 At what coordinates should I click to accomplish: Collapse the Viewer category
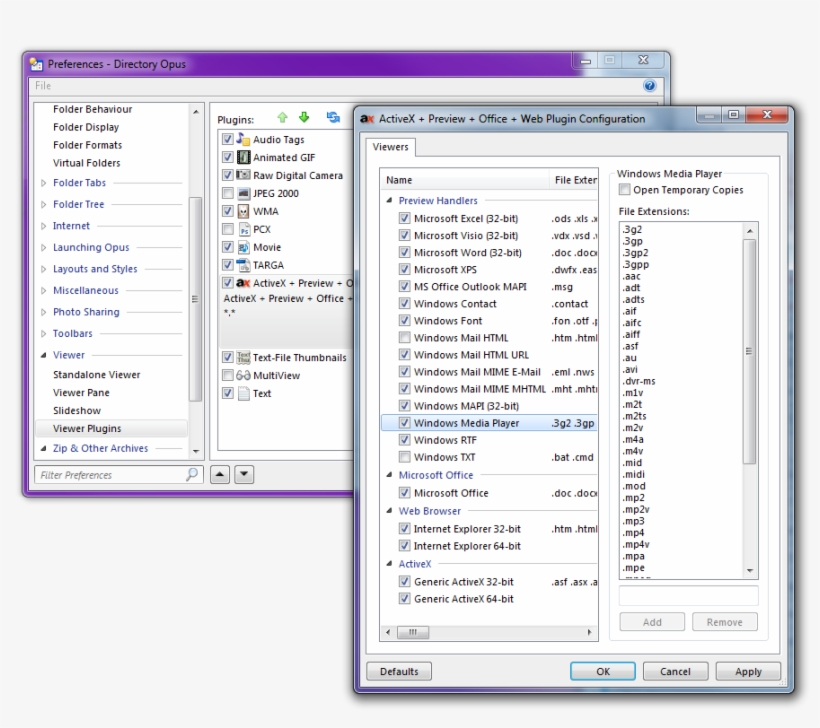click(43, 355)
